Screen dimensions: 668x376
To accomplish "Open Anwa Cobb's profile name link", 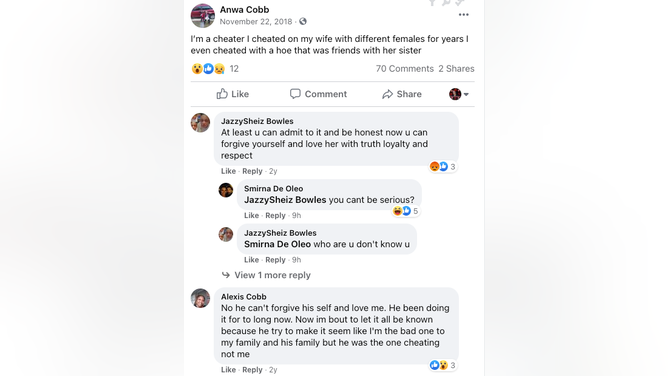I will (x=245, y=9).
